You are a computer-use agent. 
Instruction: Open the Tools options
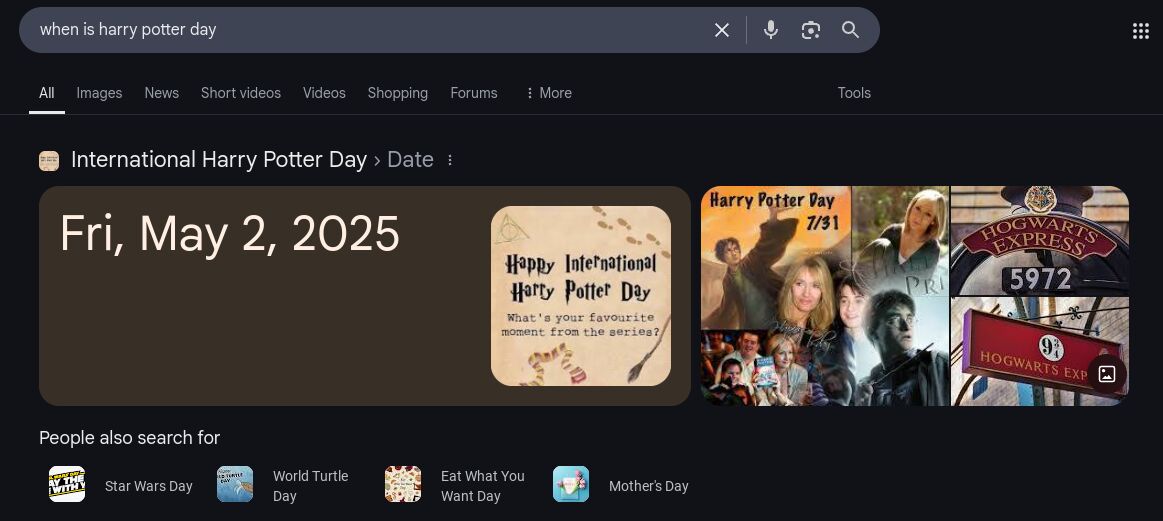click(x=854, y=94)
